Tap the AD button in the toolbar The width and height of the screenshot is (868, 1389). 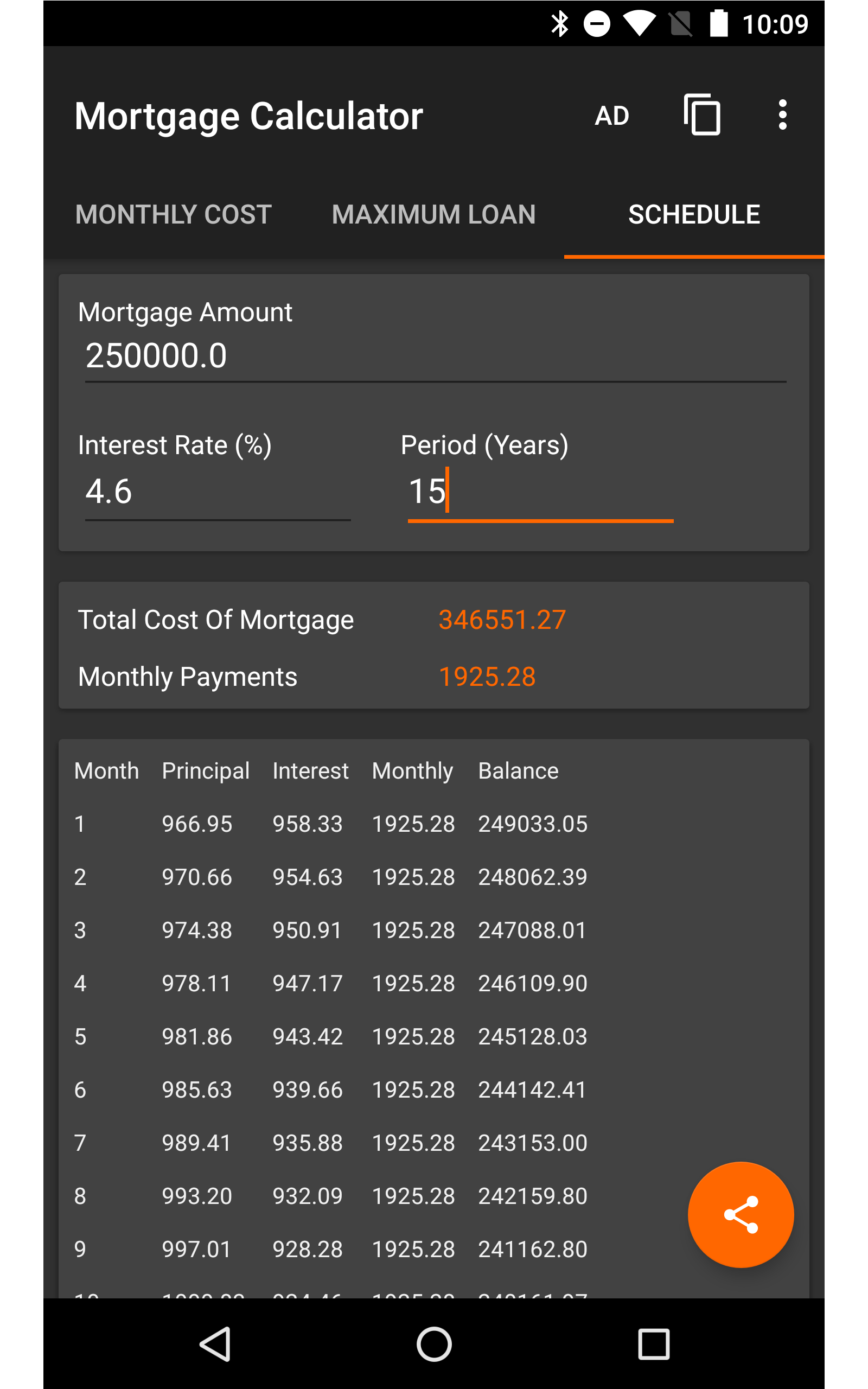[x=612, y=115]
